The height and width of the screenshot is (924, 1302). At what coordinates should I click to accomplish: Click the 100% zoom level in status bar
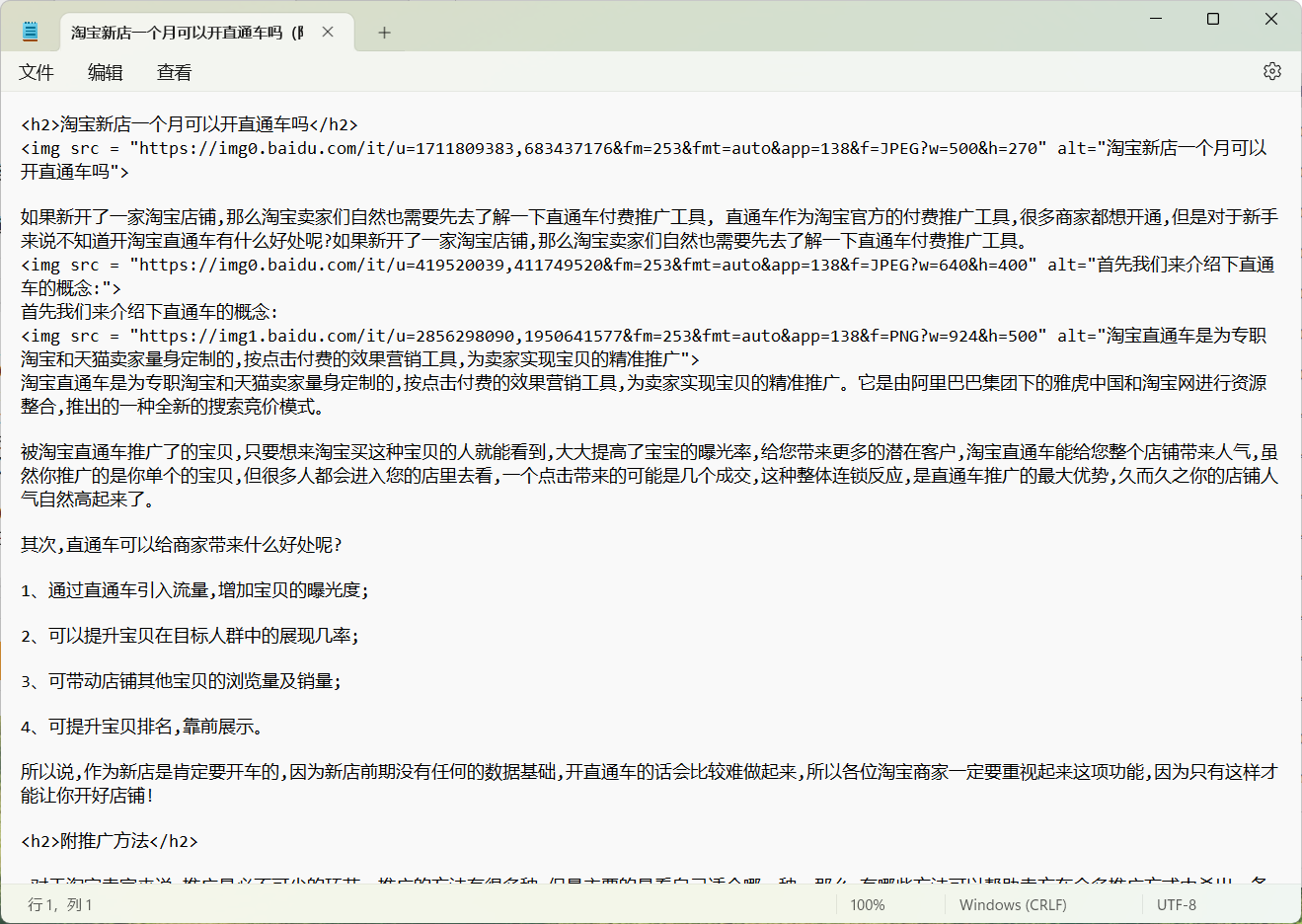868,904
